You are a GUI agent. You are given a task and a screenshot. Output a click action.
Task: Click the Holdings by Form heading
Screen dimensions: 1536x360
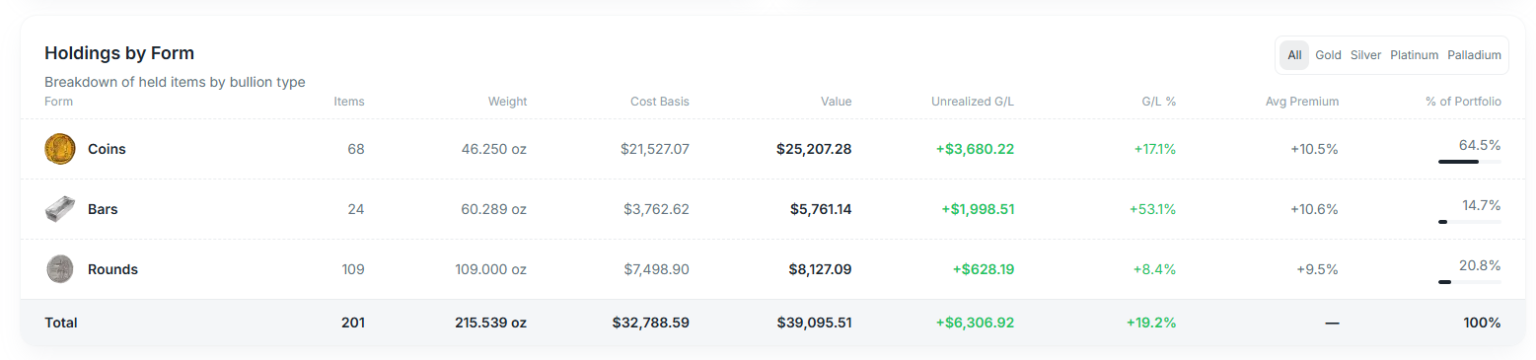(119, 53)
